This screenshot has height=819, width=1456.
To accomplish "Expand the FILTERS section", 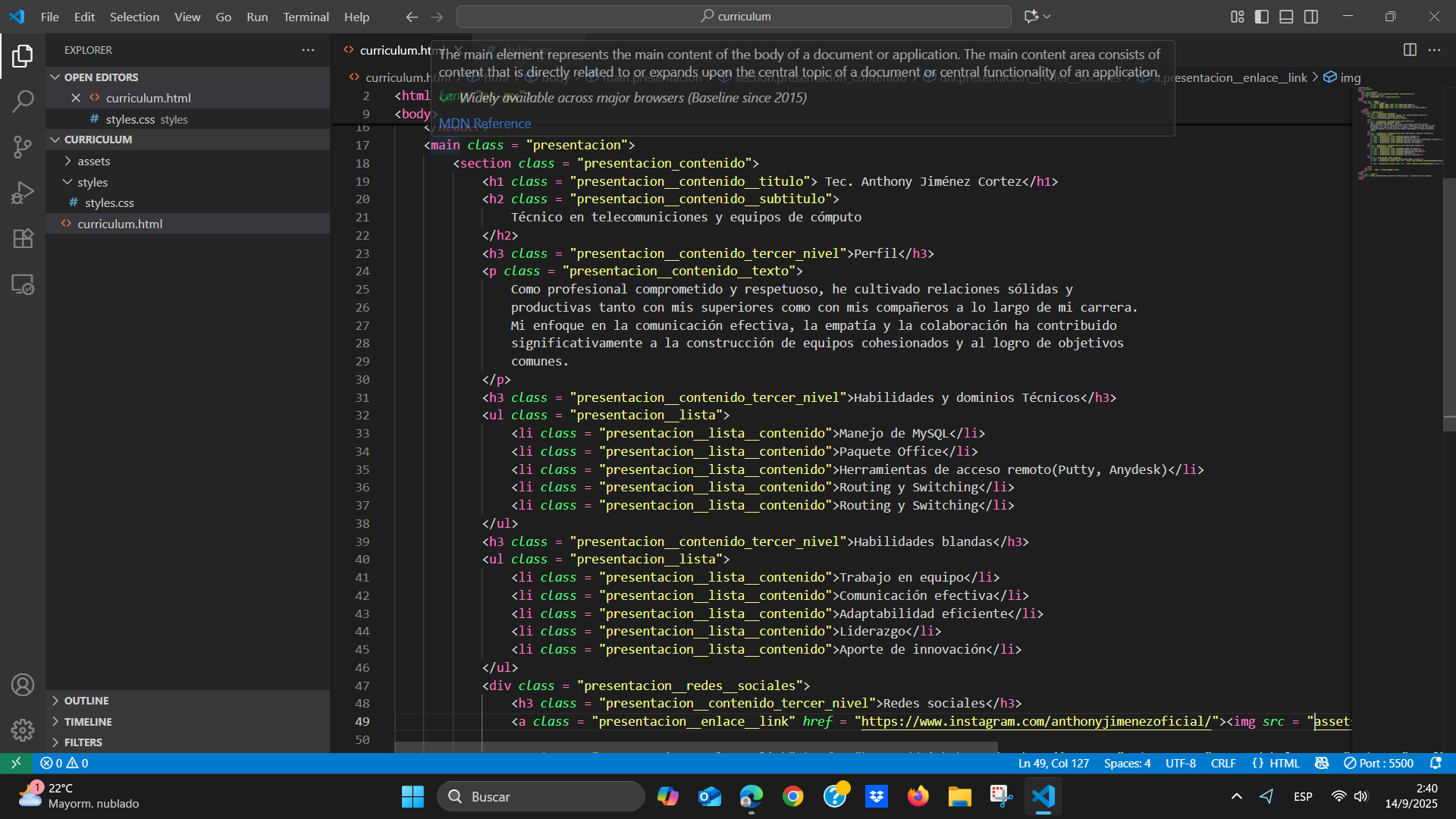I will 83,742.
